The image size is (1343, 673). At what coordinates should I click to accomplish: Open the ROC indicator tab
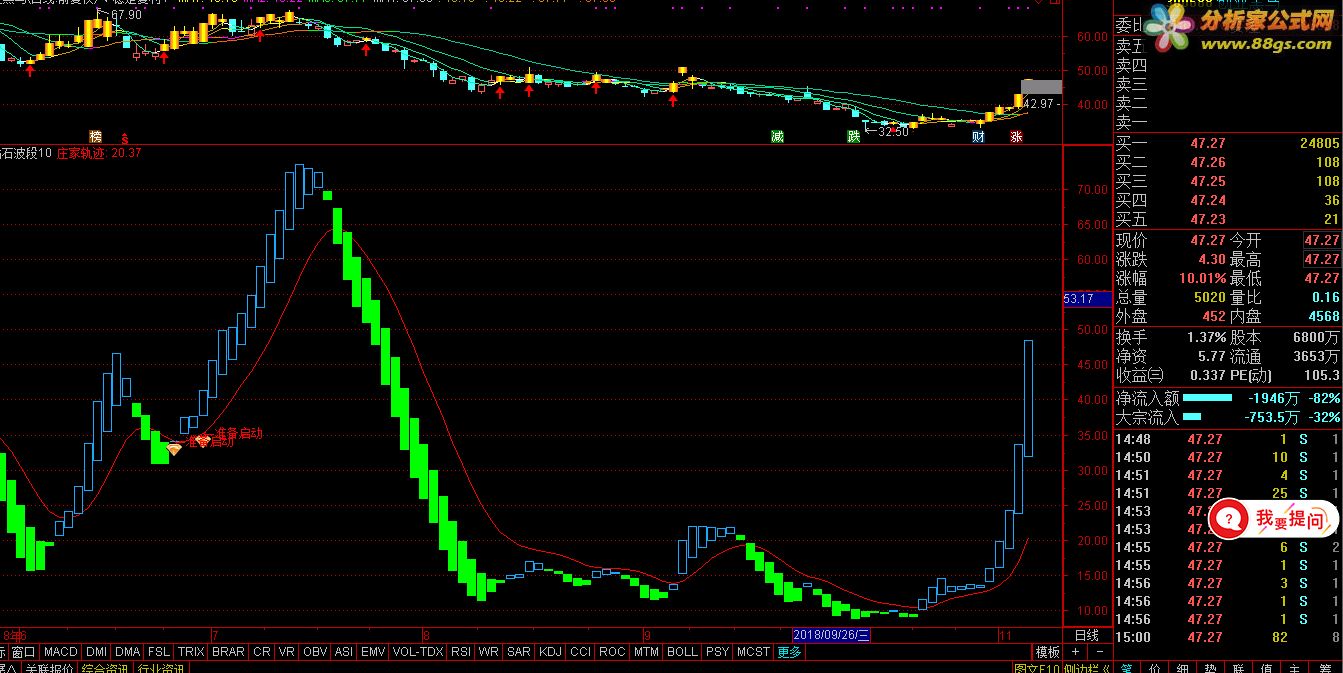[x=612, y=651]
